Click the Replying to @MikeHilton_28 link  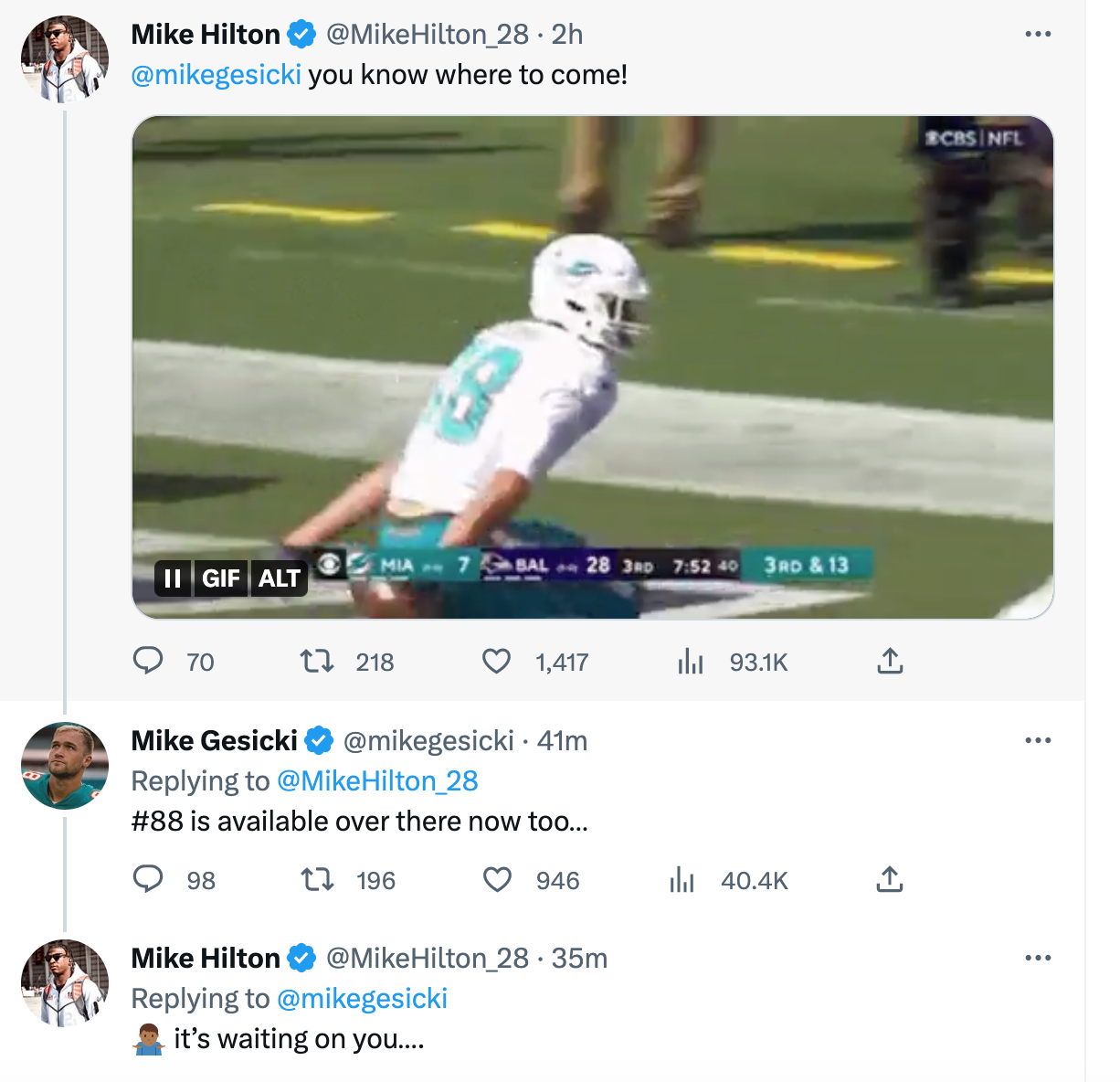click(377, 780)
